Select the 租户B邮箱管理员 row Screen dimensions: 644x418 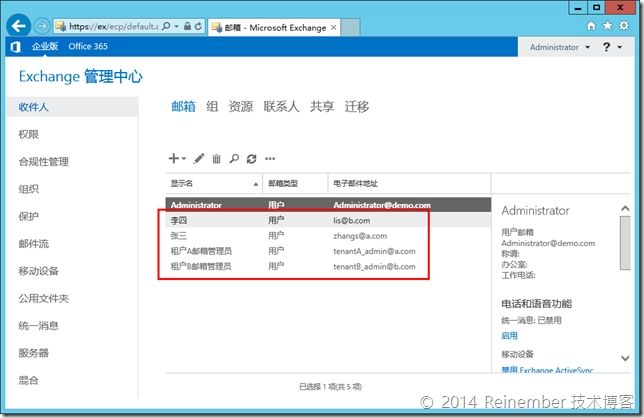pos(328,266)
